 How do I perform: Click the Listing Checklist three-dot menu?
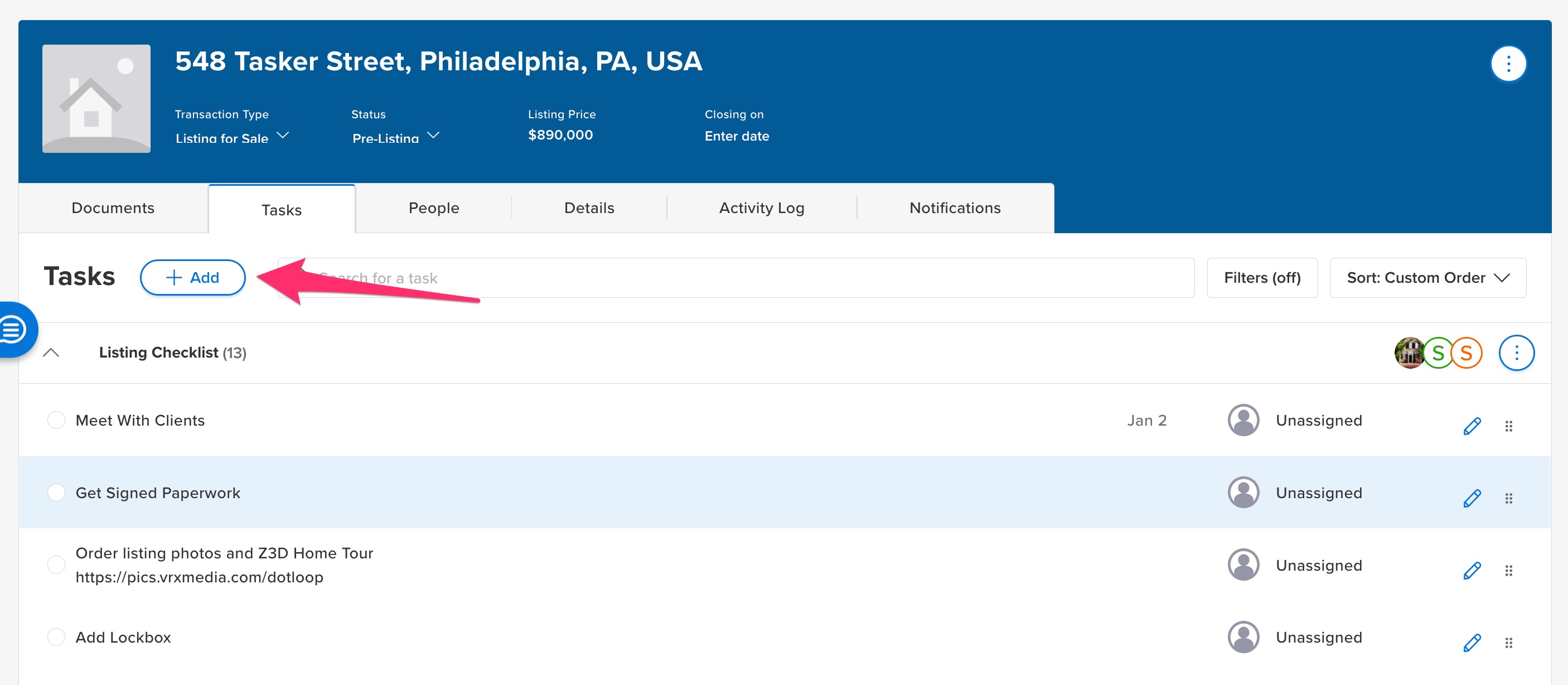(x=1516, y=353)
